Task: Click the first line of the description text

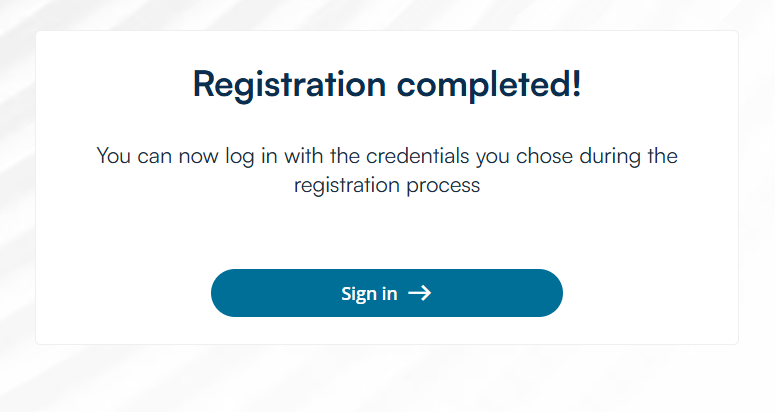Action: pyautogui.click(x=386, y=156)
